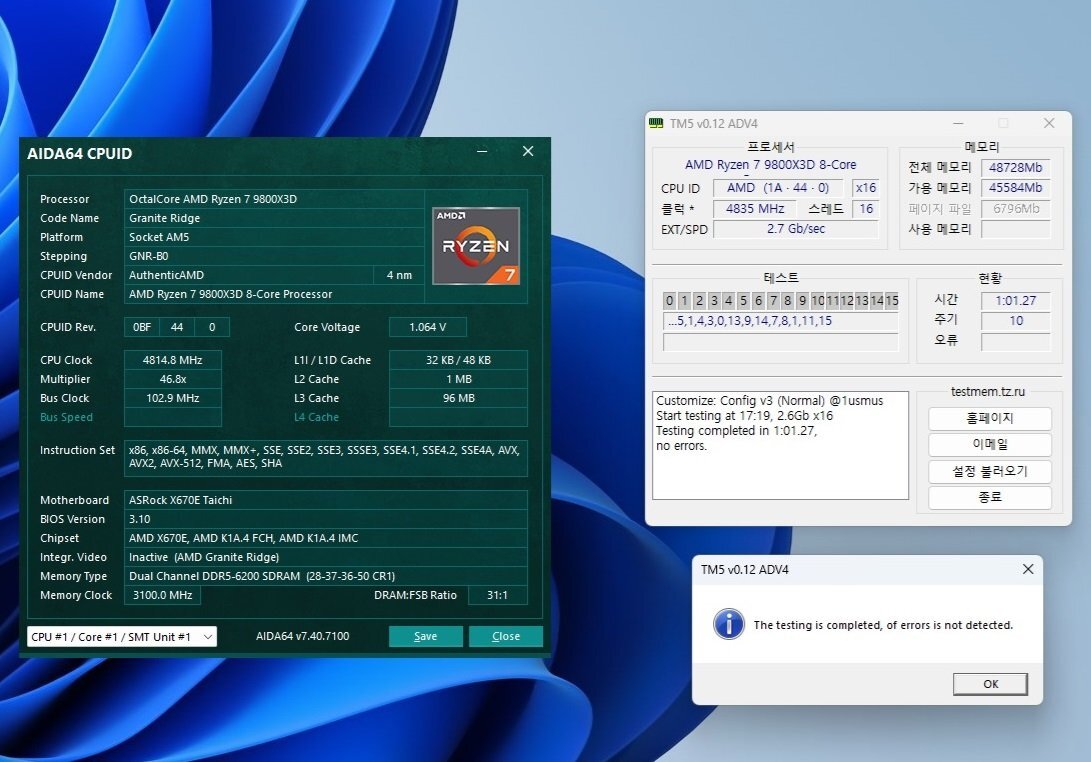
Task: Click the available memory value 45584Mb
Action: pyautogui.click(x=1015, y=188)
